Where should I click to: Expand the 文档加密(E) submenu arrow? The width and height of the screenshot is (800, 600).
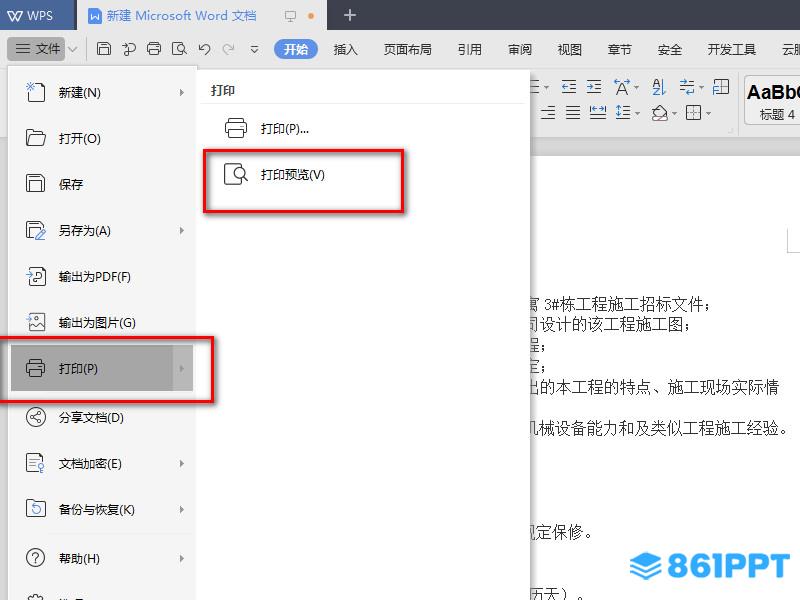pos(182,463)
